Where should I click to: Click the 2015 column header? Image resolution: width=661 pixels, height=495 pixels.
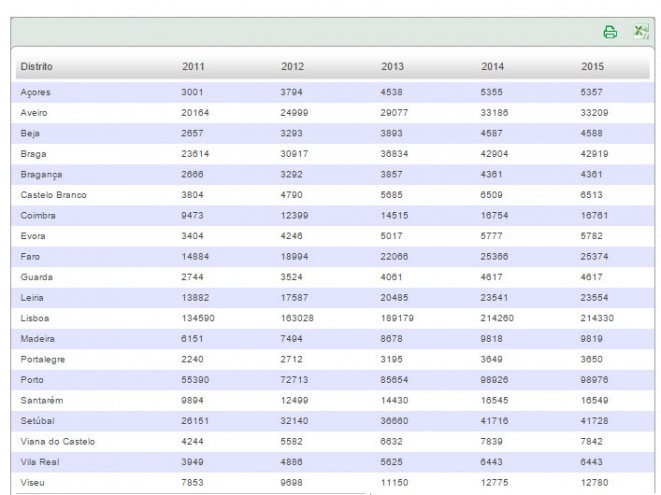[592, 67]
